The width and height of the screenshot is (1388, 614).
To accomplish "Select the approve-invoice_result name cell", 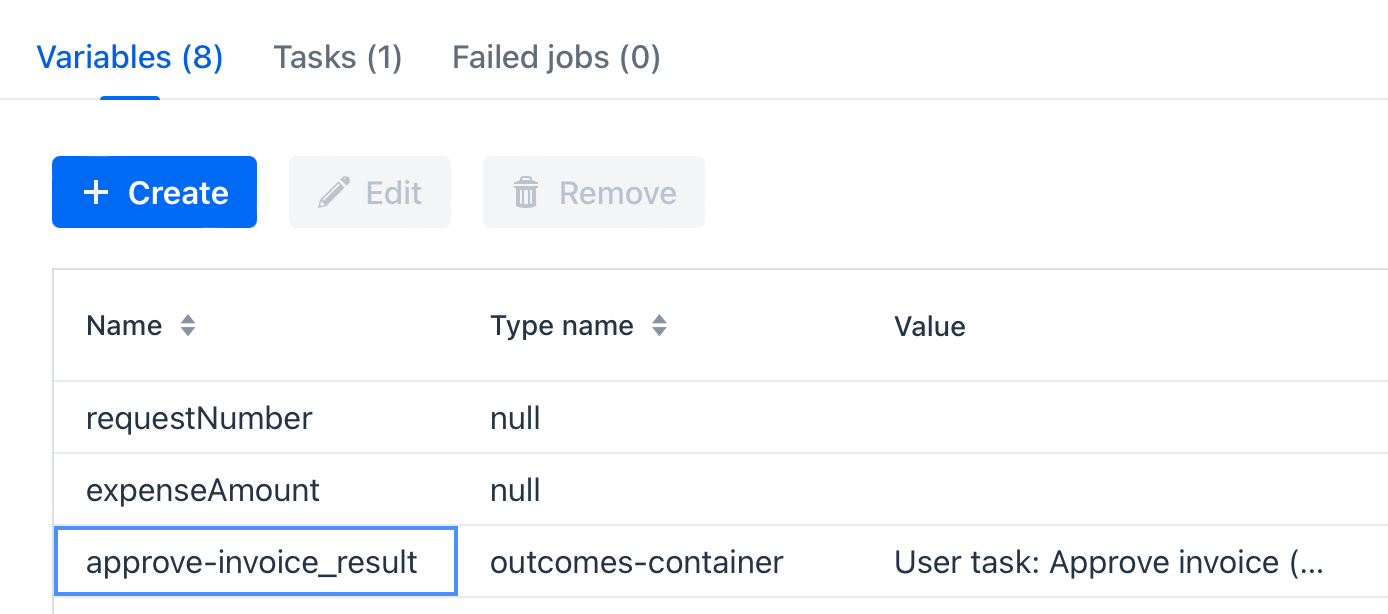I will click(252, 562).
